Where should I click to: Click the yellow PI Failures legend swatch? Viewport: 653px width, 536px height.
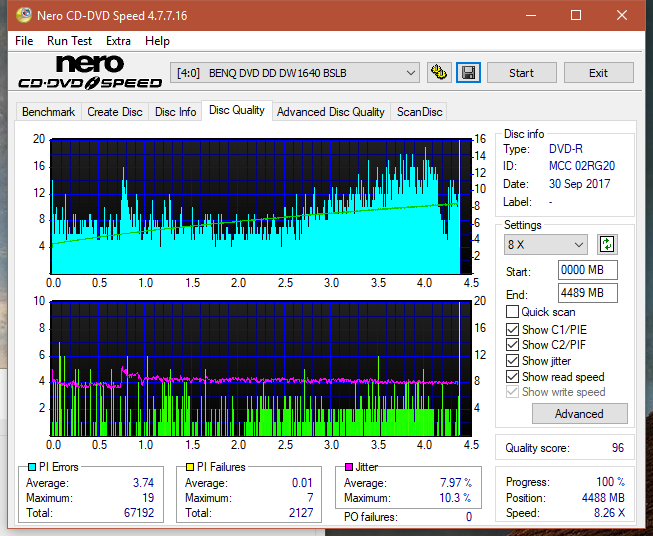coord(190,467)
